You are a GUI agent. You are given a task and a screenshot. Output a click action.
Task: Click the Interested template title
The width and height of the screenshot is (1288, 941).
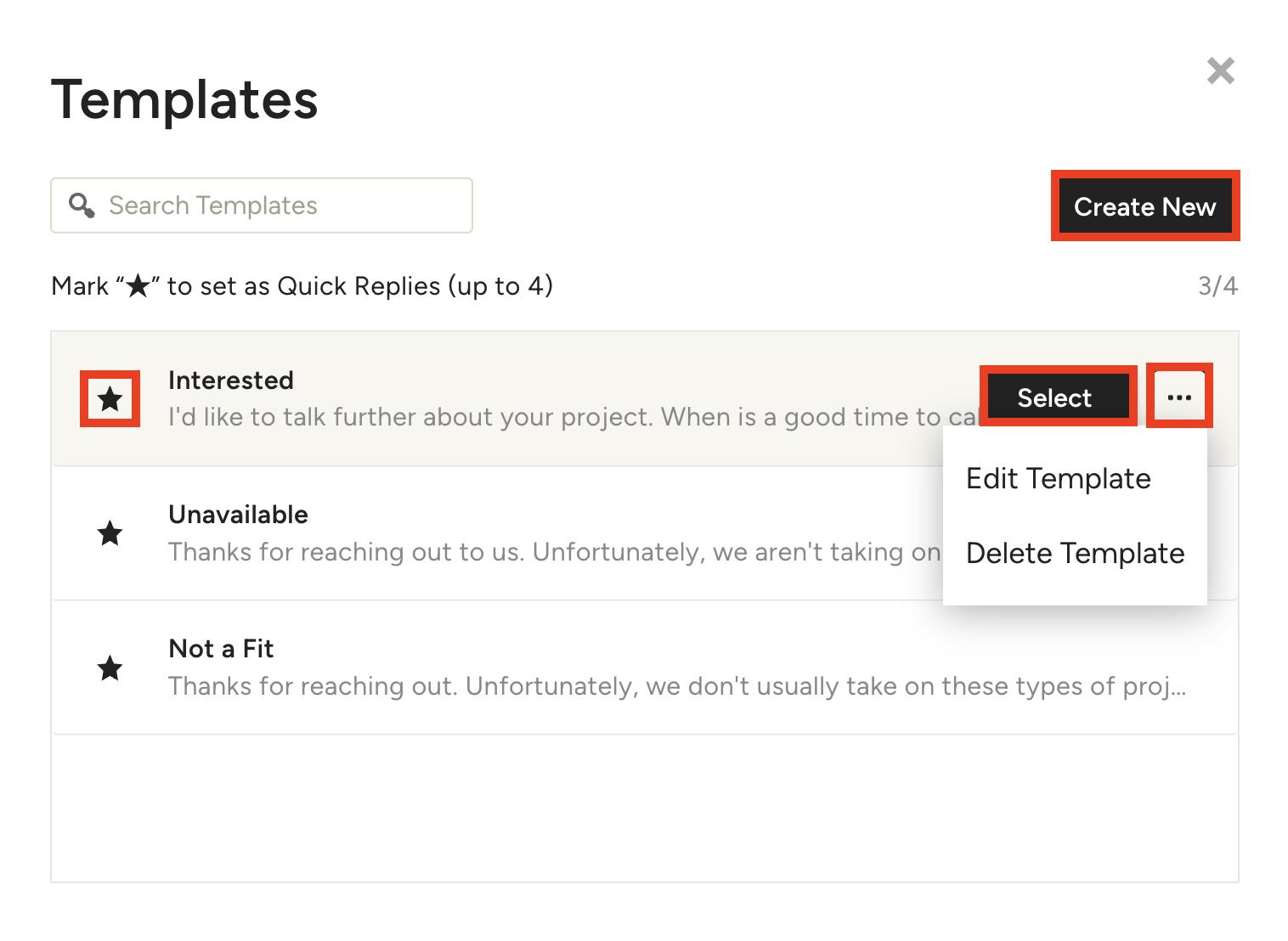(231, 380)
